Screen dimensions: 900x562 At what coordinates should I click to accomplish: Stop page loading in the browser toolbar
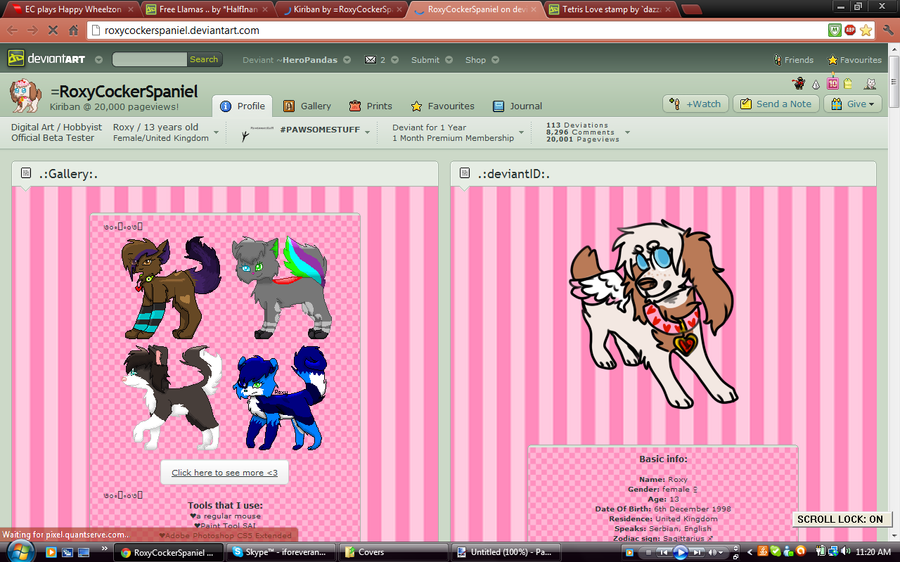53,30
